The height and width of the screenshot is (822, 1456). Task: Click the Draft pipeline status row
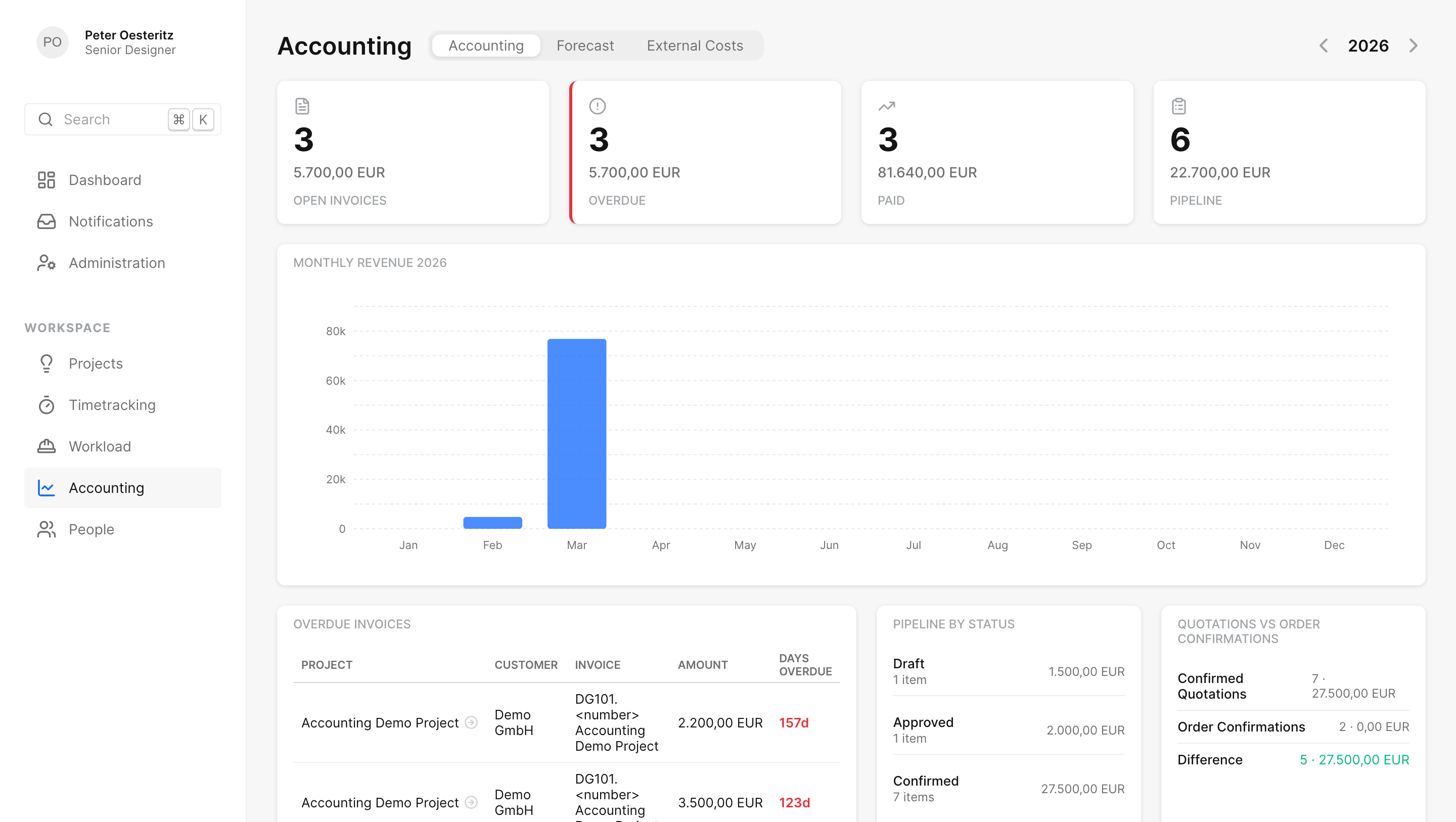tap(1009, 671)
